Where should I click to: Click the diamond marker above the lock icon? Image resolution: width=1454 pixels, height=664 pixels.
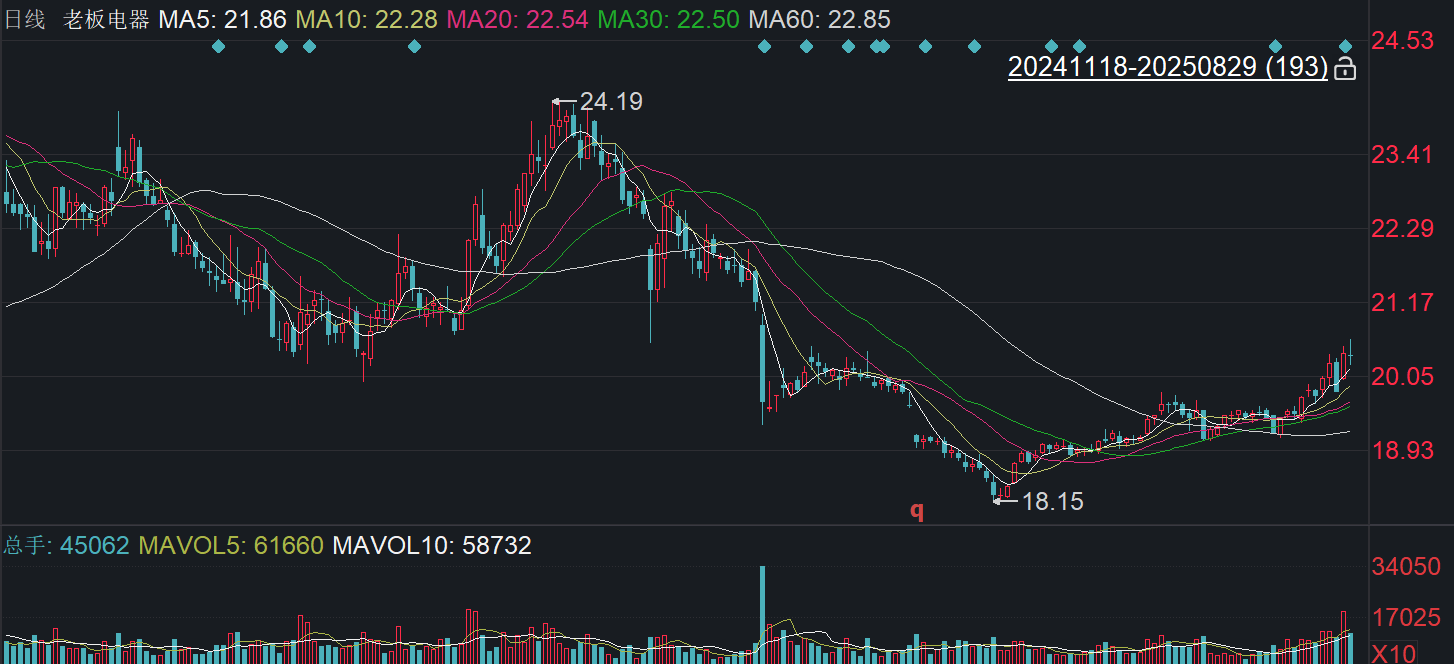1346,46
